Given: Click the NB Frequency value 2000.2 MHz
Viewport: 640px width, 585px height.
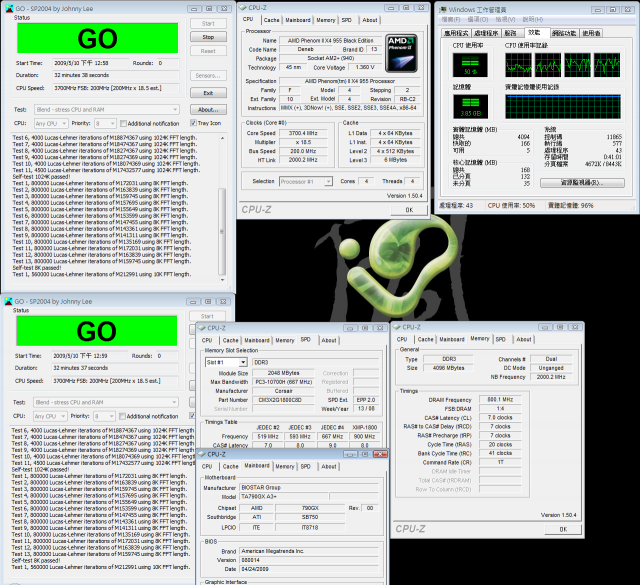Looking at the screenshot, I should pyautogui.click(x=551, y=377).
